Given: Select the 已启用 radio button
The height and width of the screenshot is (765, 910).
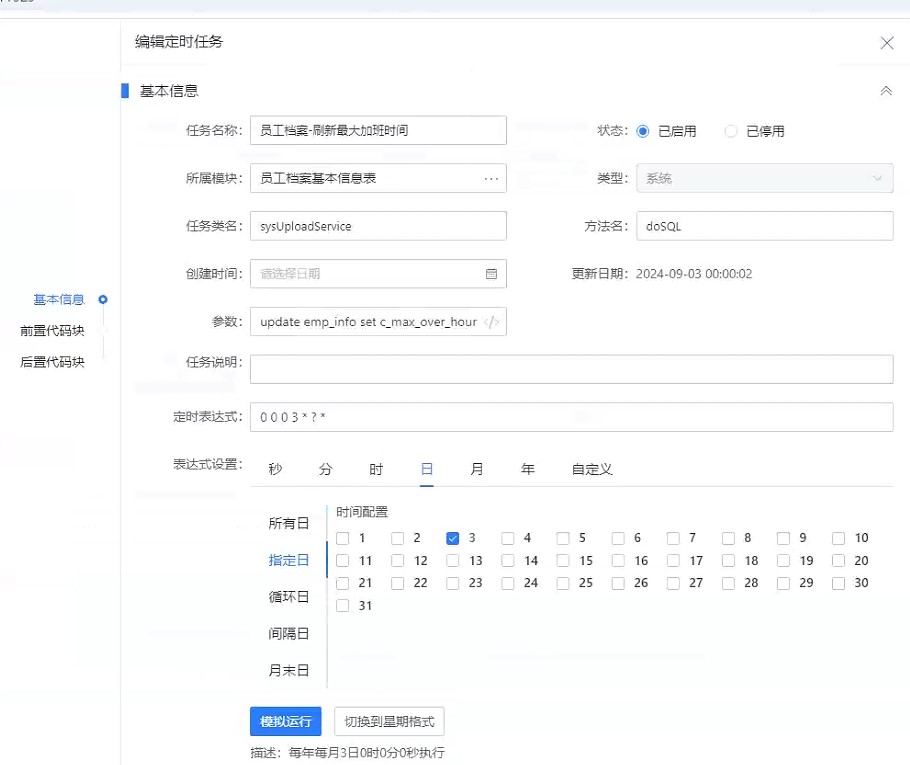Looking at the screenshot, I should 643,131.
